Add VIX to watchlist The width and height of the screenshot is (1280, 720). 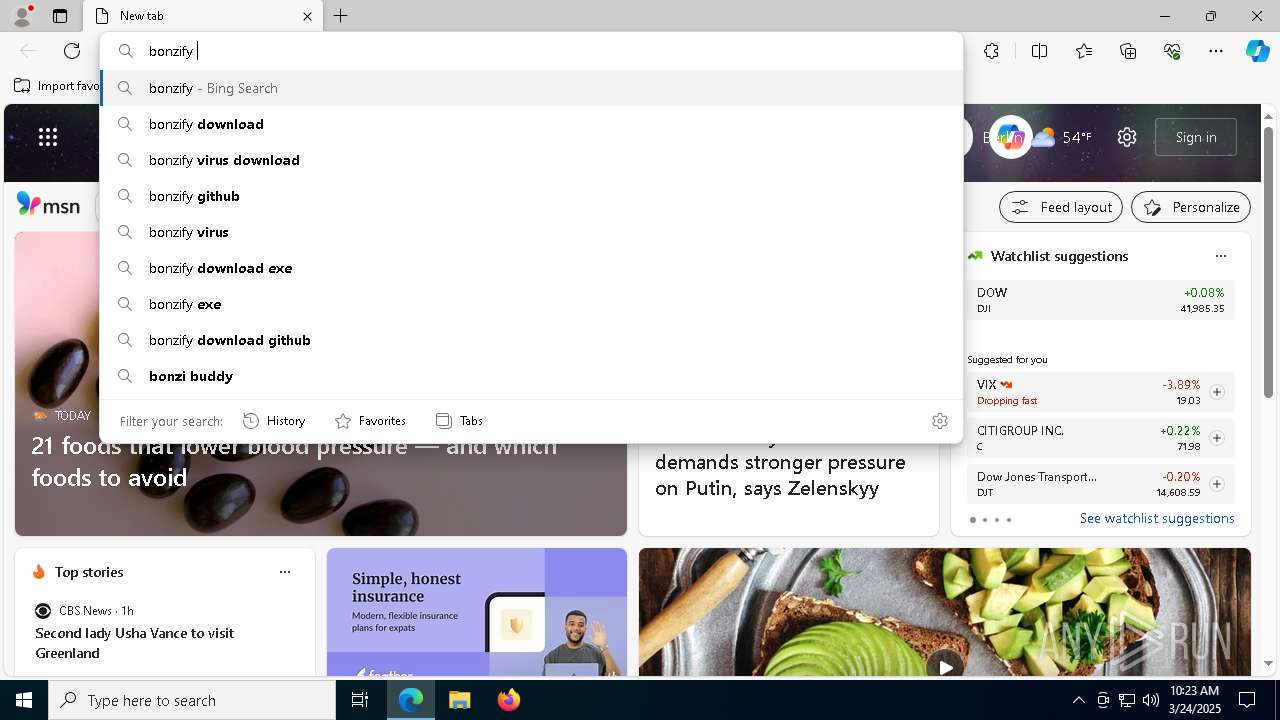pyautogui.click(x=1216, y=392)
